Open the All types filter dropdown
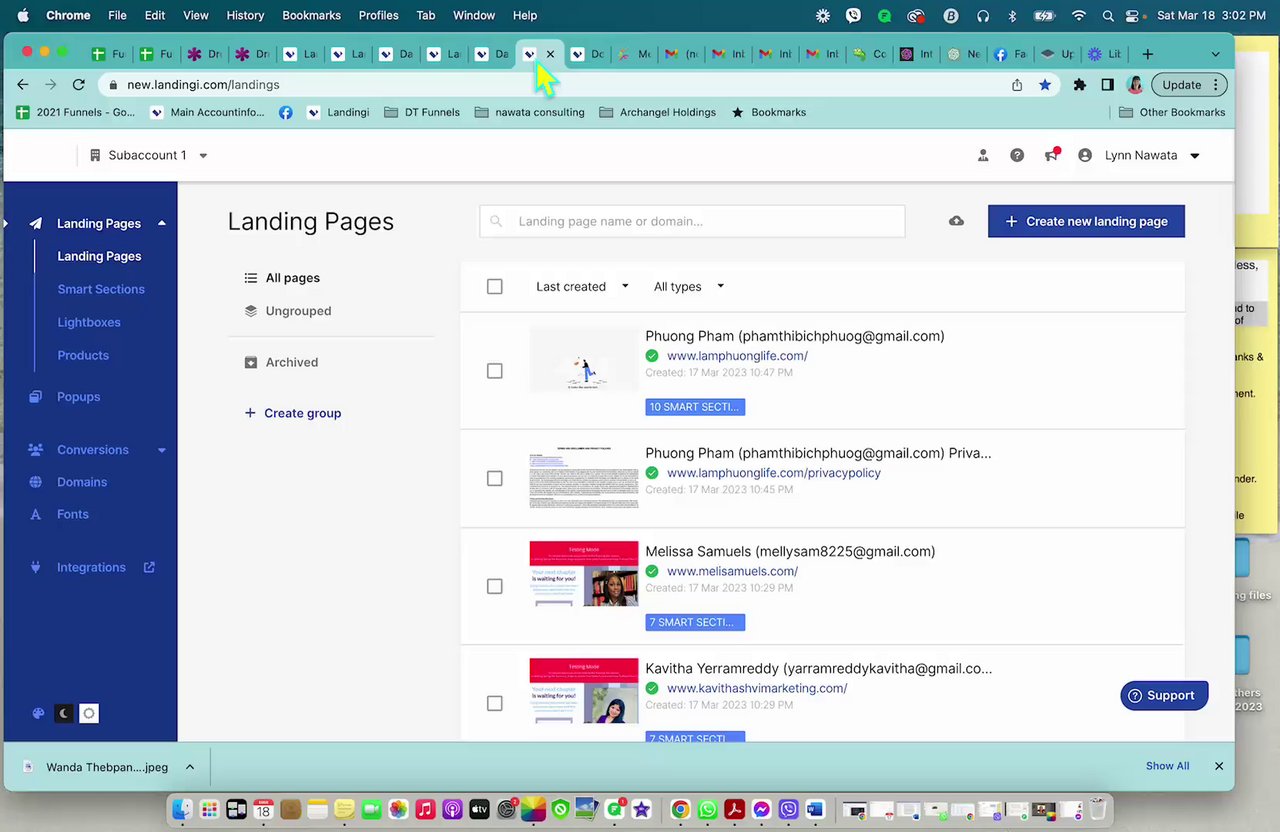Viewport: 1280px width, 832px height. point(688,287)
